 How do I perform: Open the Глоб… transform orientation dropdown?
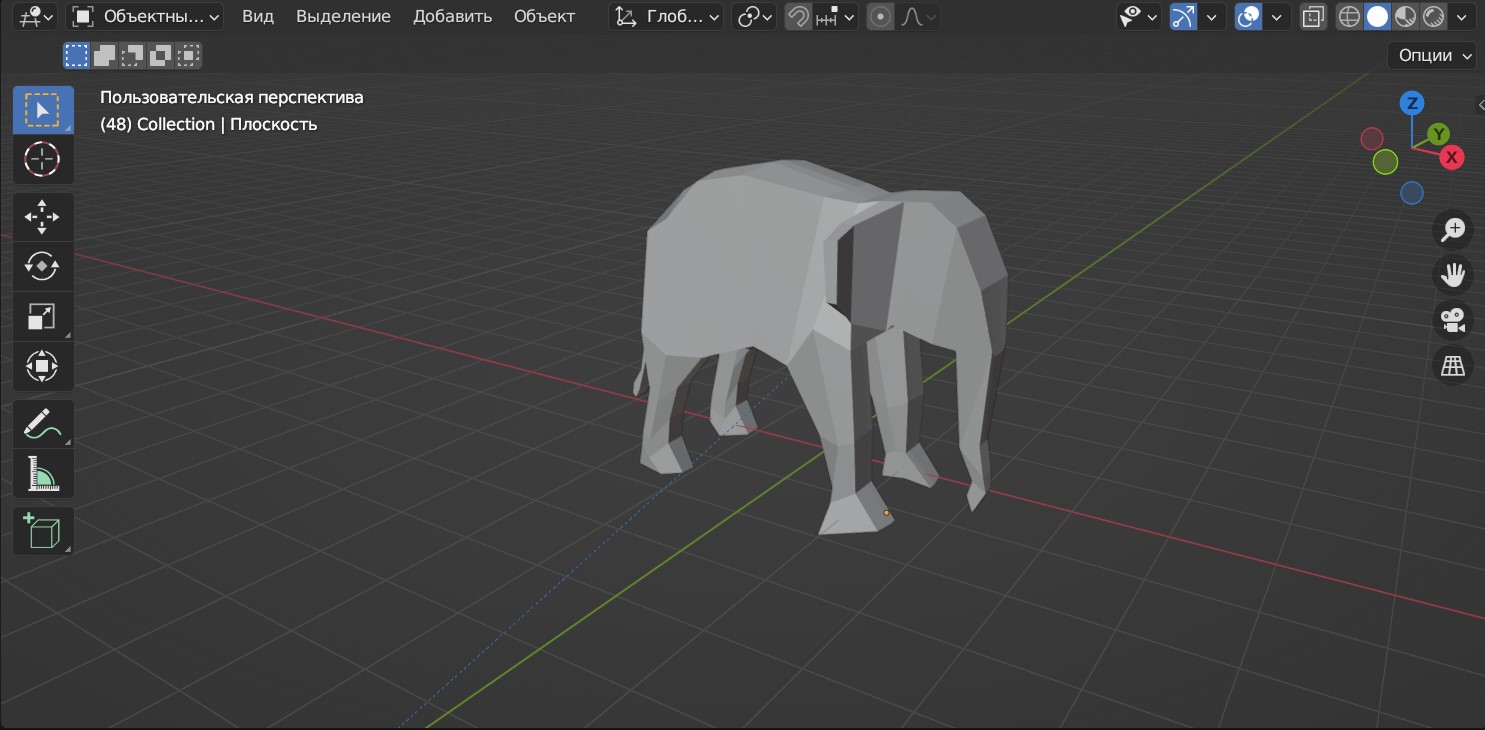[x=666, y=16]
